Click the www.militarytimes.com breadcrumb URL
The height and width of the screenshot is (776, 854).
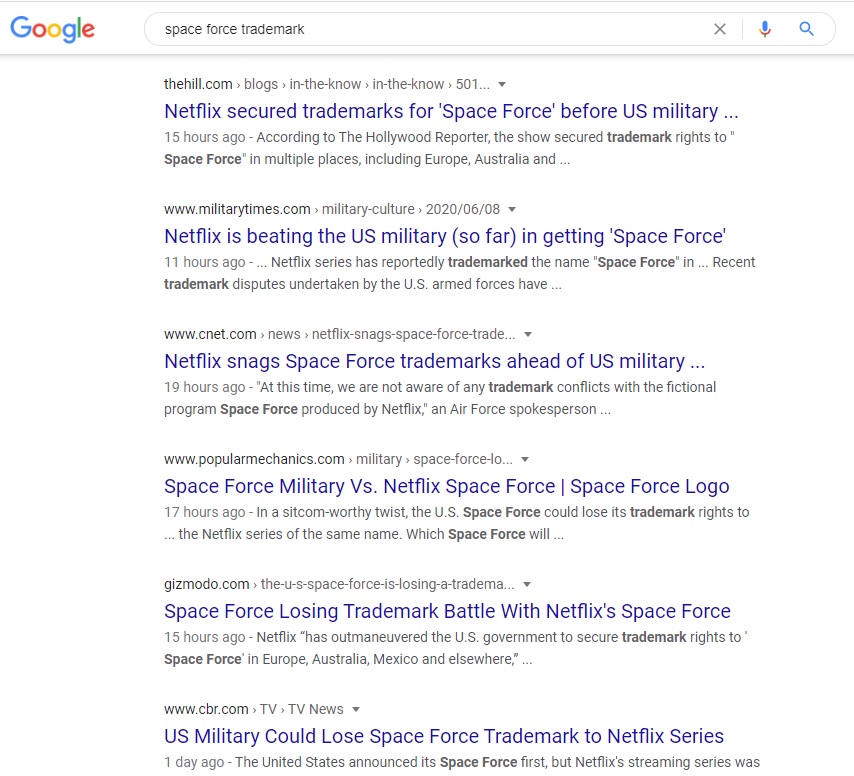coord(332,209)
